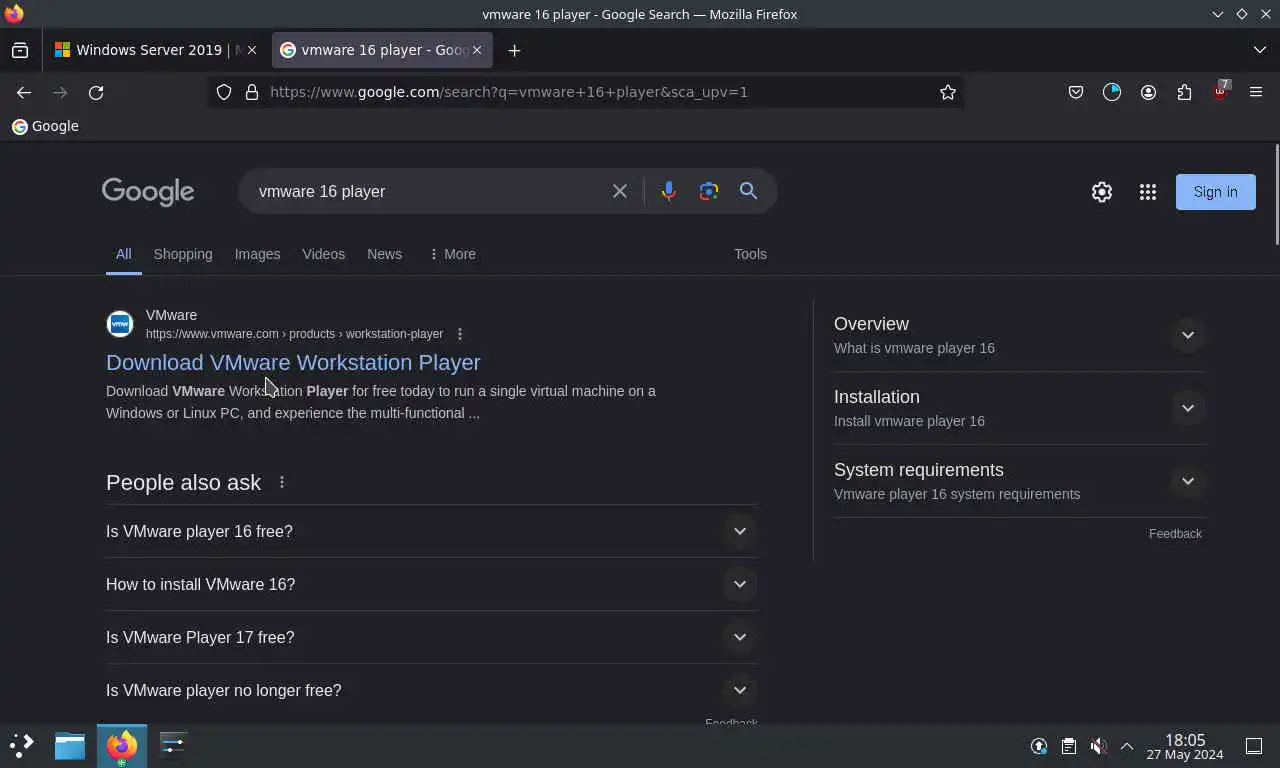
Task: Click Show Desktop taskbar button
Action: (x=1254, y=746)
